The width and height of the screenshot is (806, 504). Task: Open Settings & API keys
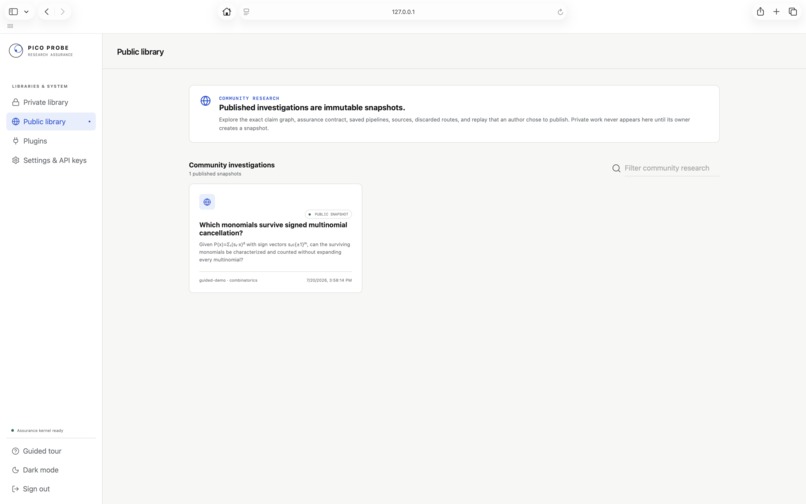pyautogui.click(x=51, y=160)
